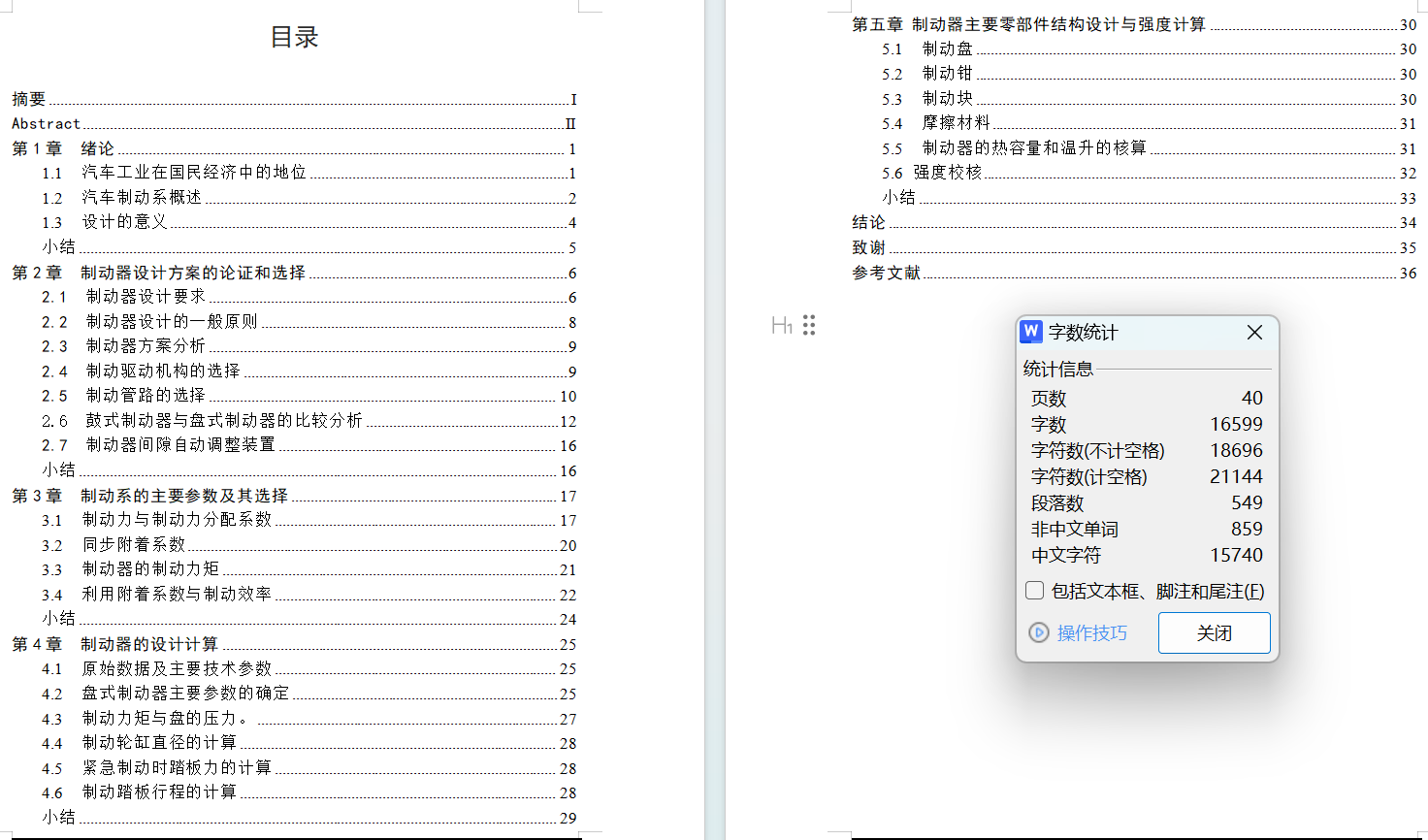Select 2.6 鼓式制动器与盘式制动器的比较分析
The width and height of the screenshot is (1428, 840).
[x=309, y=421]
